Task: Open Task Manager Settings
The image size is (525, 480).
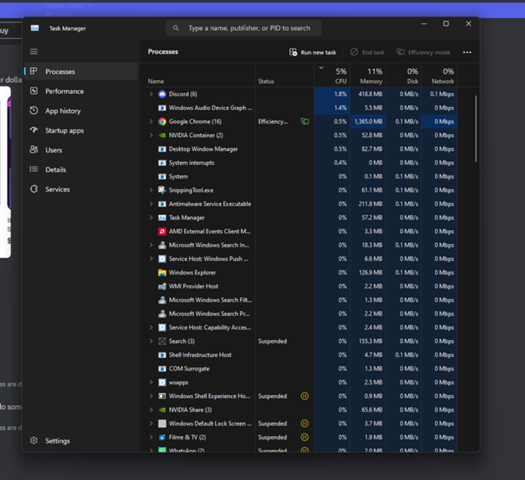Action: pyautogui.click(x=81, y=441)
